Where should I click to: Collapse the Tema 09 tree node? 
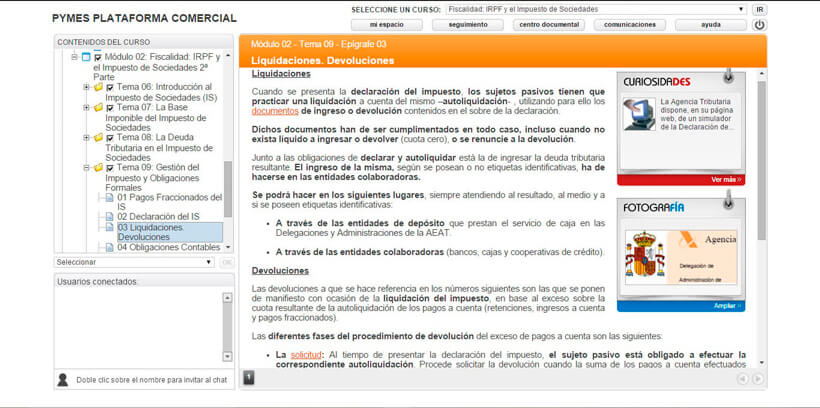click(x=86, y=168)
